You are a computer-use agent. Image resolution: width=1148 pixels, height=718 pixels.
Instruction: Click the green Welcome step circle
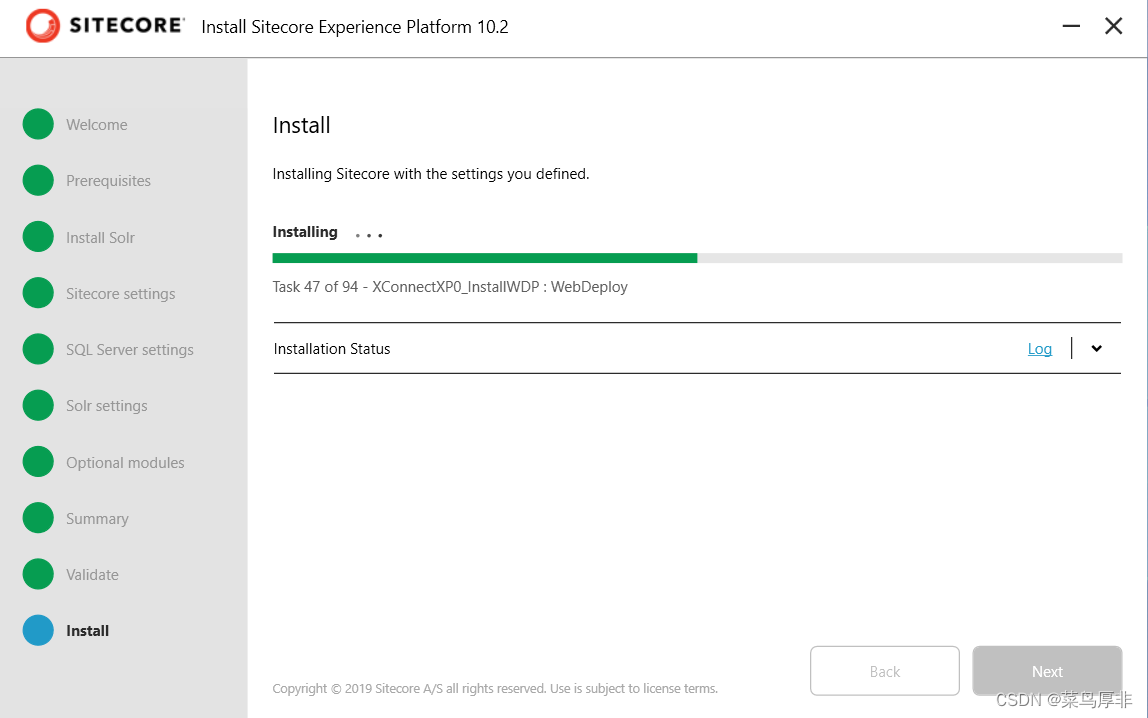pos(38,125)
